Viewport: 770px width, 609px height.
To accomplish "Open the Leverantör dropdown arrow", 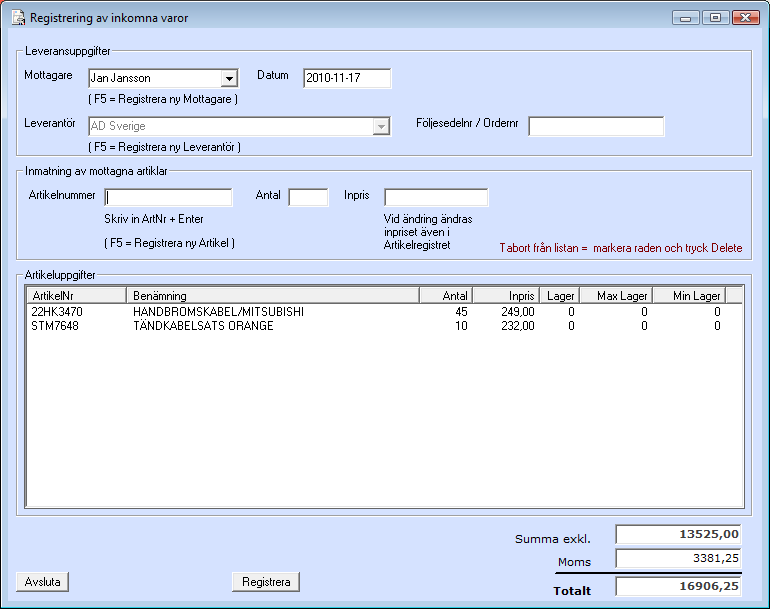I will [381, 127].
